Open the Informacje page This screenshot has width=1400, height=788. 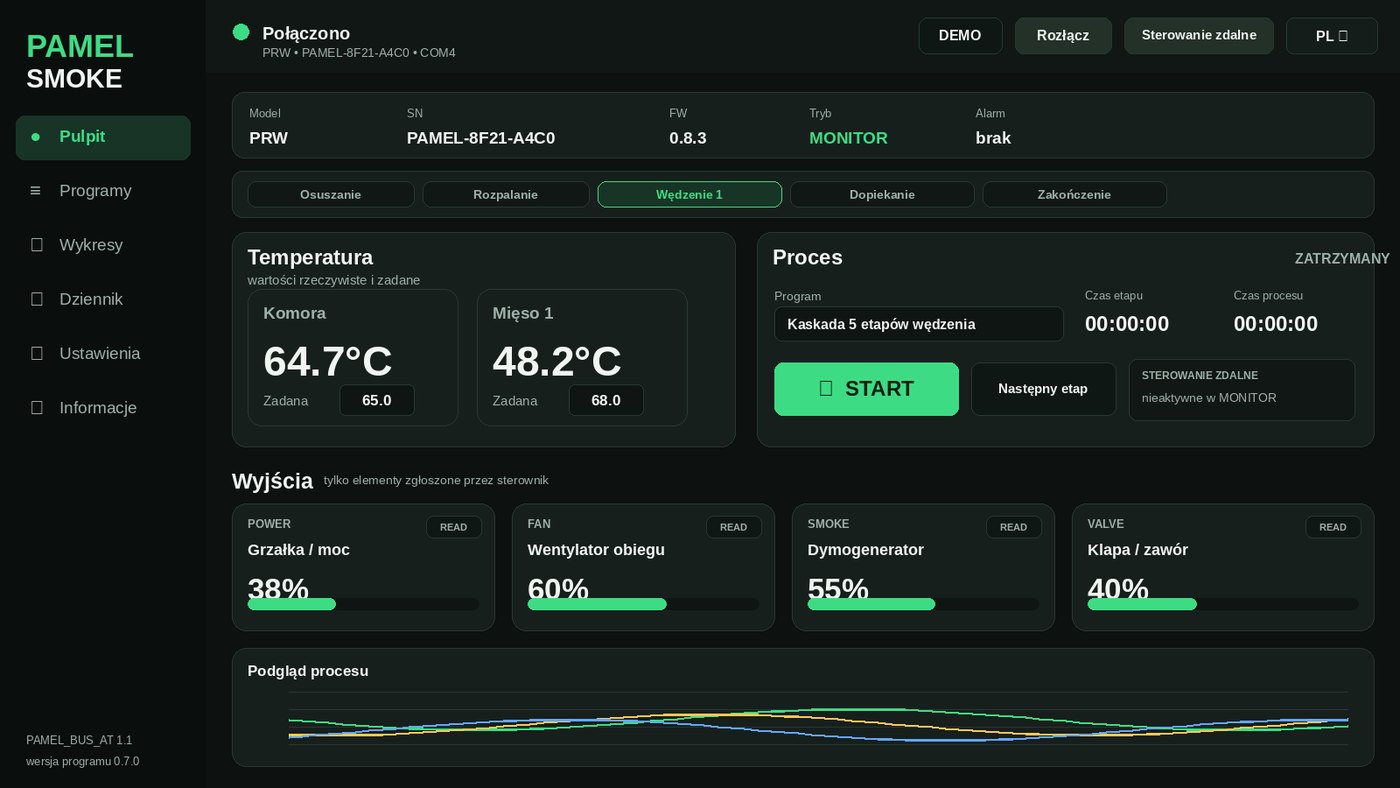coord(103,408)
